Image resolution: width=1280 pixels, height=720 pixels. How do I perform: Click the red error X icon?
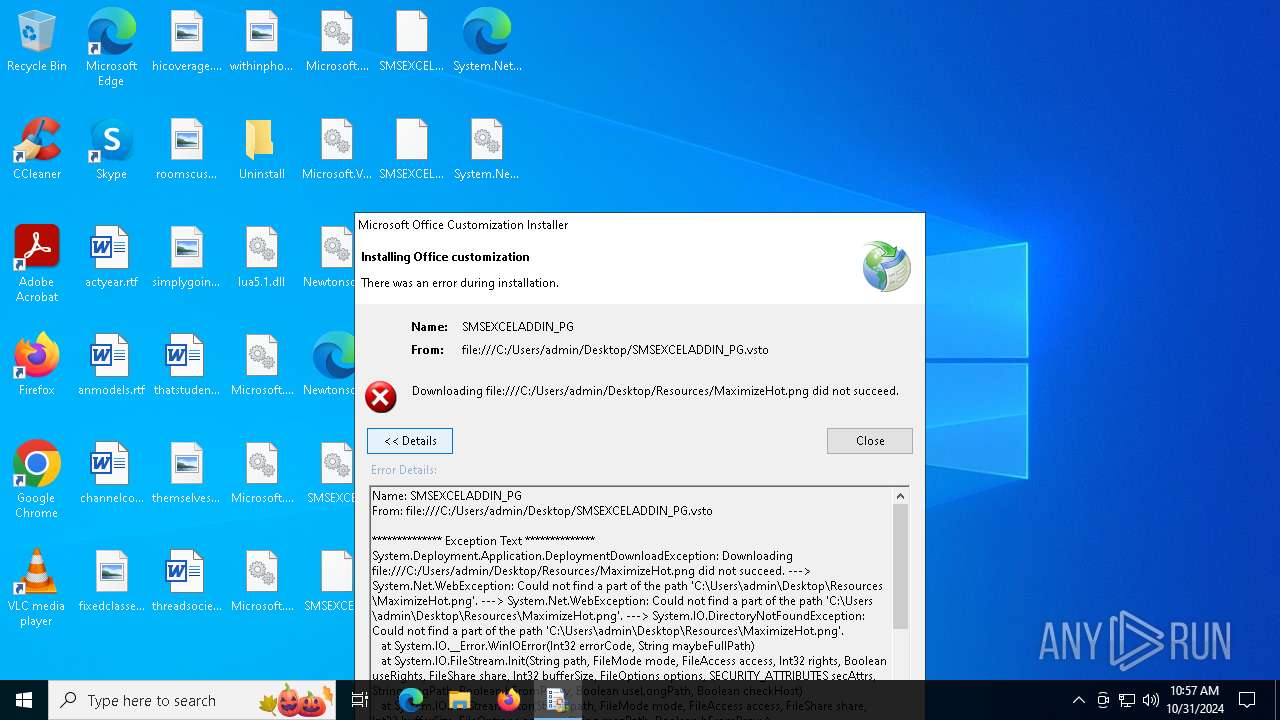click(x=381, y=397)
